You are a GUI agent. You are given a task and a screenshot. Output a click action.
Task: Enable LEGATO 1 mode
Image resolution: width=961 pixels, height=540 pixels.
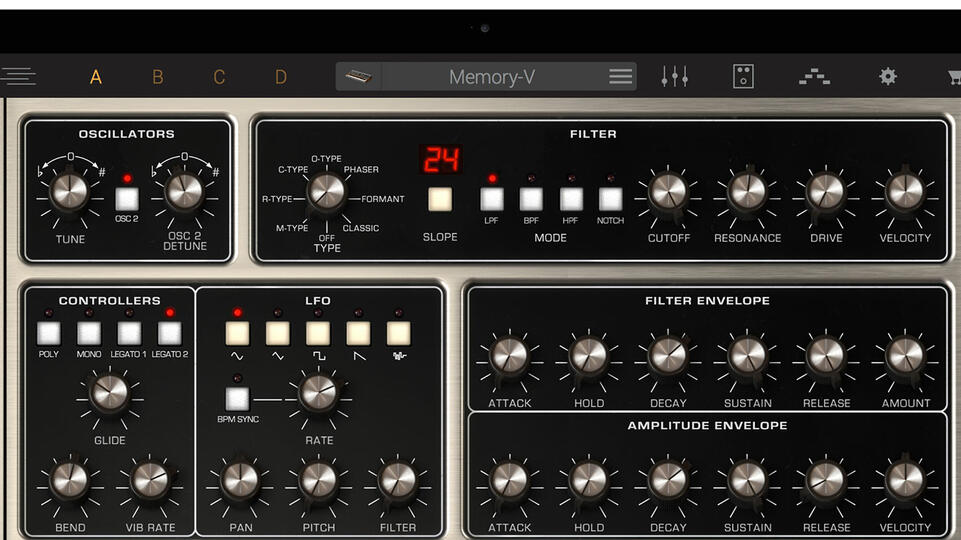(x=129, y=333)
